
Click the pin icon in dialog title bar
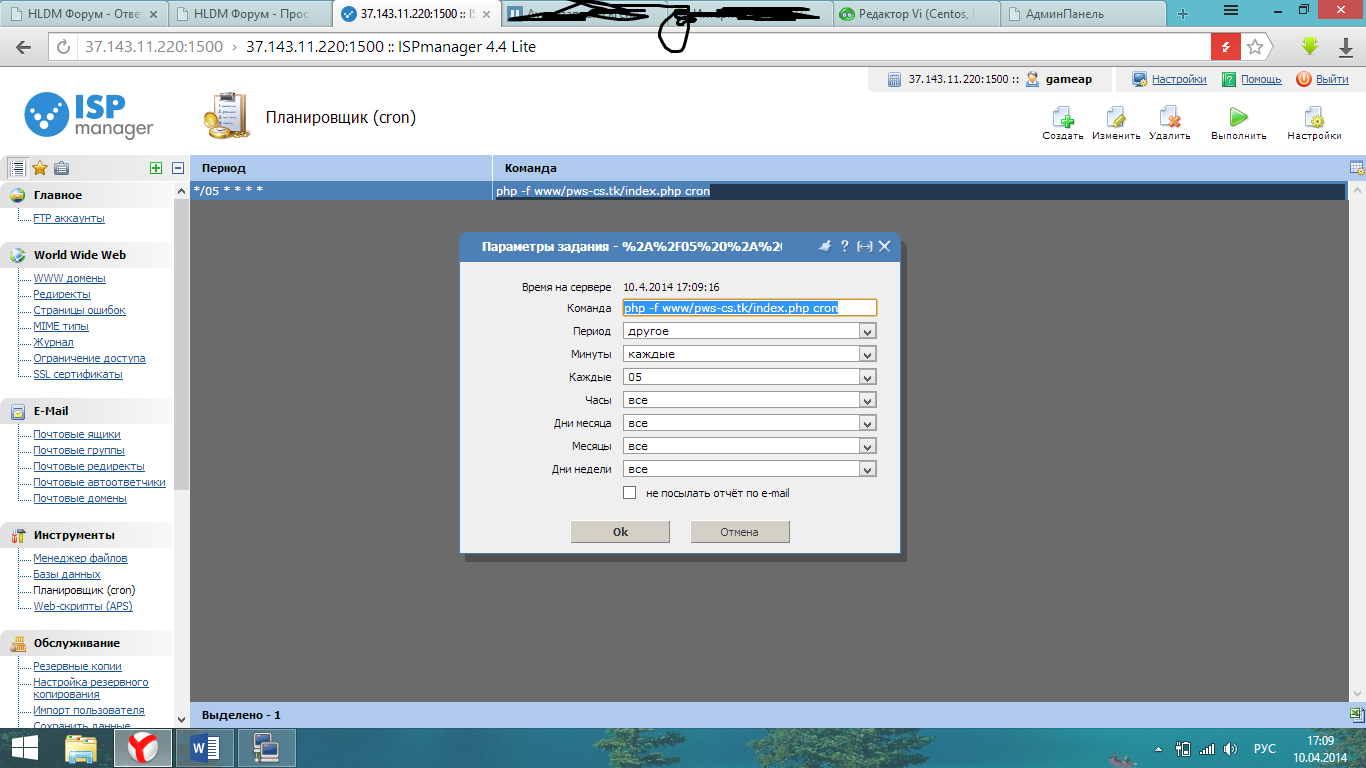point(825,246)
